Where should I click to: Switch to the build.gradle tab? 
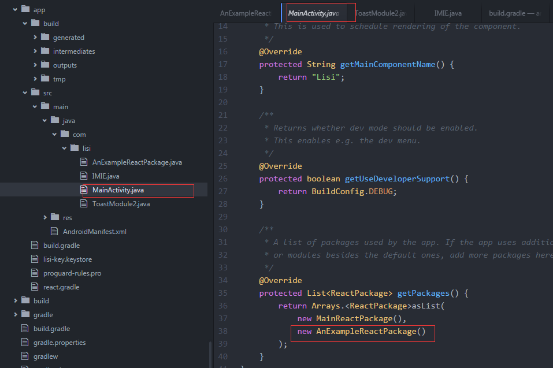[514, 13]
